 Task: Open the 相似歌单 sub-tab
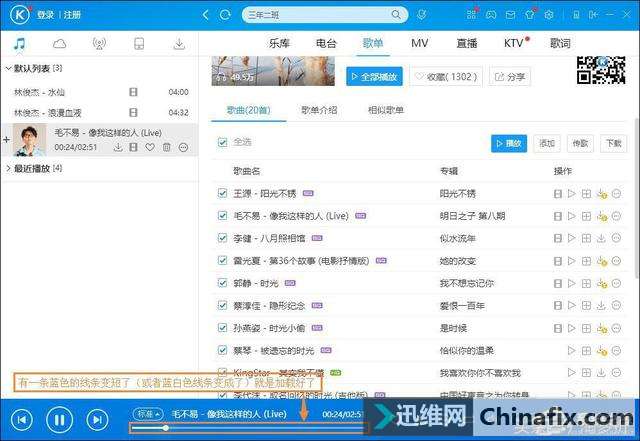point(386,110)
